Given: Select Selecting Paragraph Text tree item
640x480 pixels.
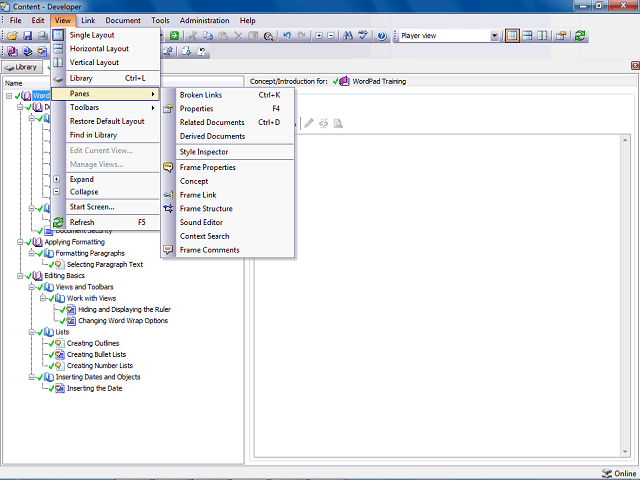Looking at the screenshot, I should [x=105, y=264].
